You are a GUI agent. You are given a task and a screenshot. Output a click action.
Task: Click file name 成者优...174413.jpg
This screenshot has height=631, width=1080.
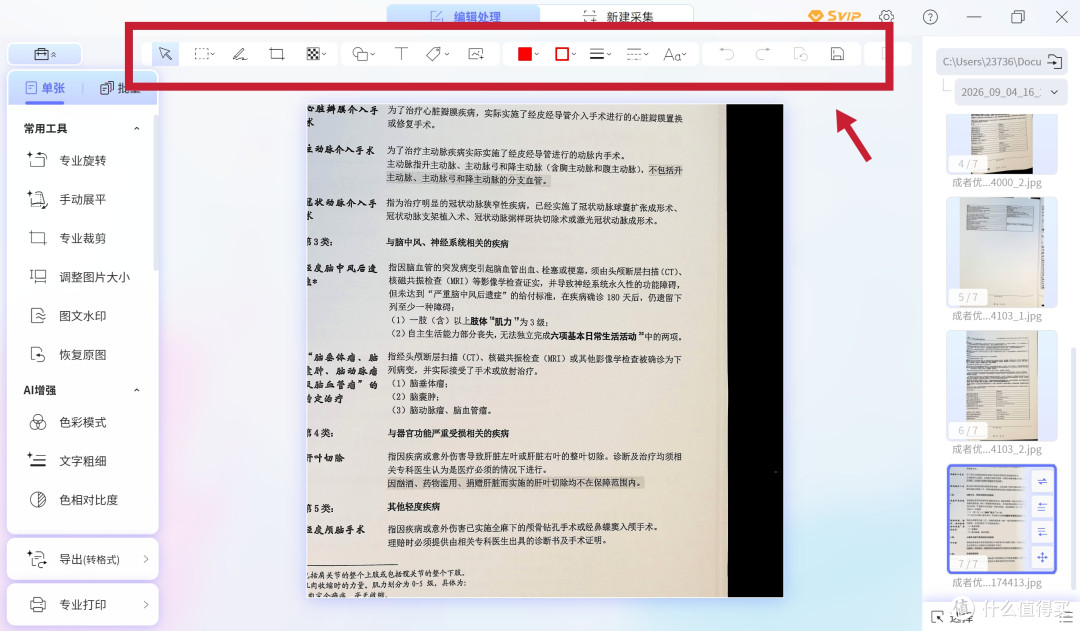pyautogui.click(x=997, y=583)
